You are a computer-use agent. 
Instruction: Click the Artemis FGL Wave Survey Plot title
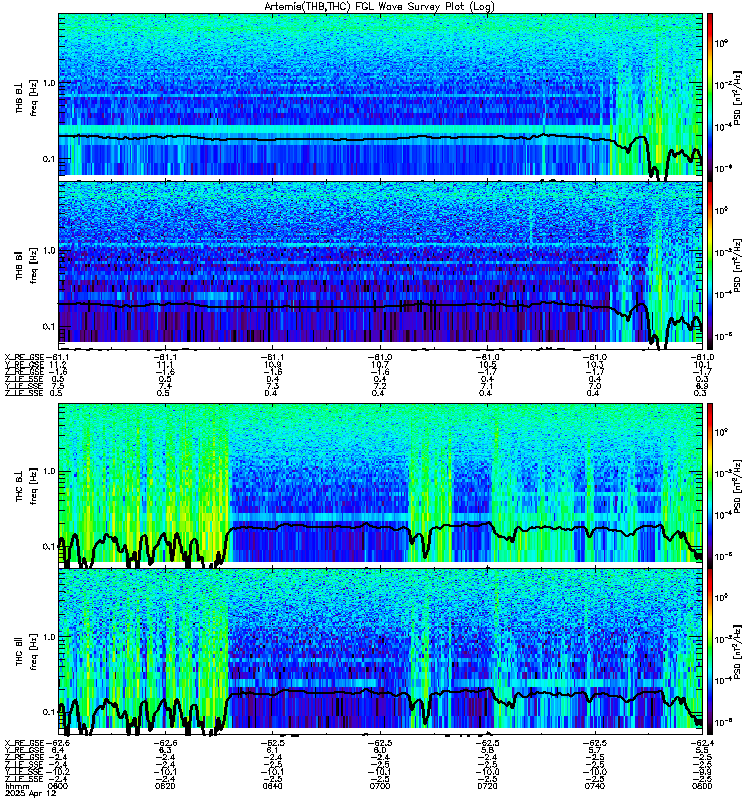point(379,6)
